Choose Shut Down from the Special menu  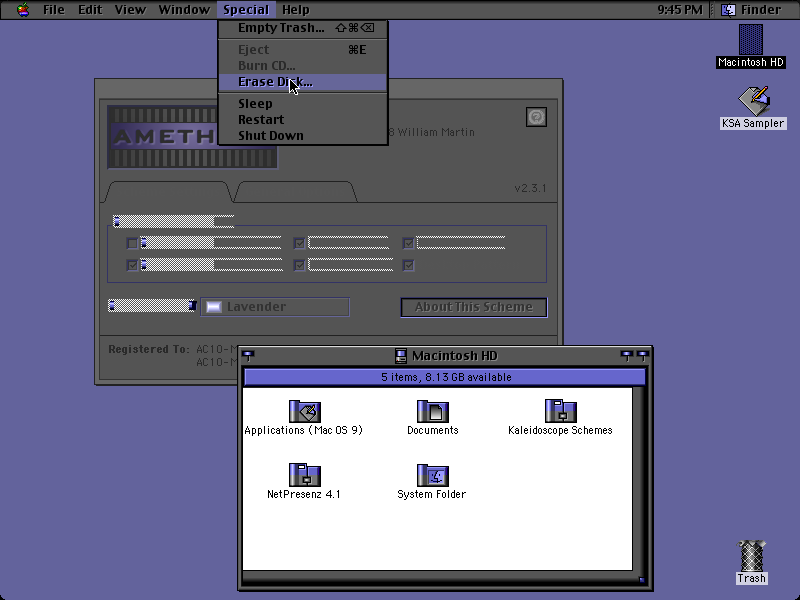pyautogui.click(x=303, y=136)
